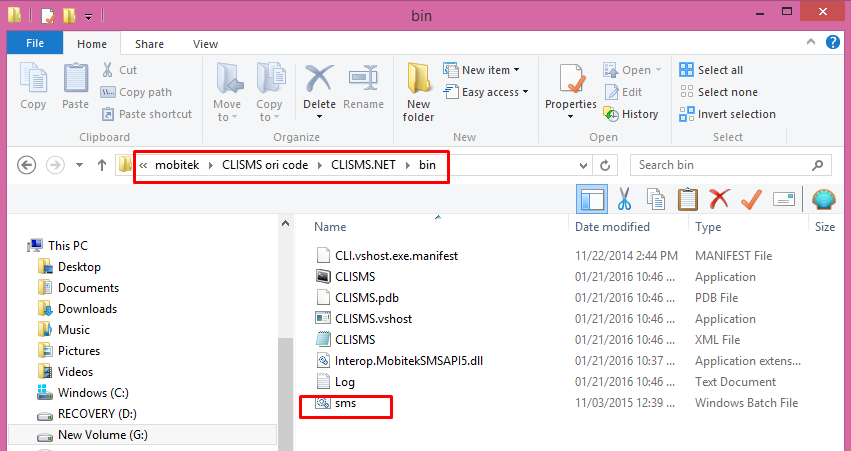Open the recent locations arrow
This screenshot has height=451, width=851.
[x=79, y=165]
